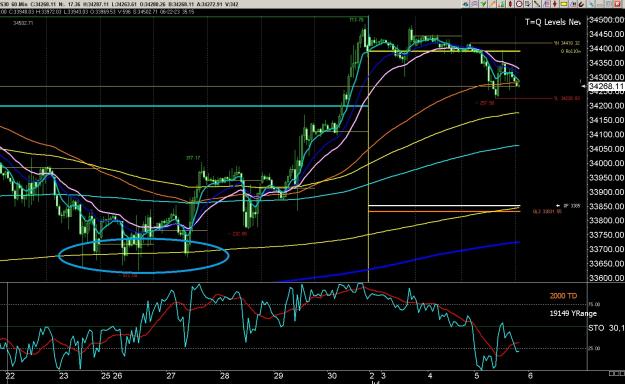Click the scroll control at chart bottom right
625x384 pixels.
[616, 373]
